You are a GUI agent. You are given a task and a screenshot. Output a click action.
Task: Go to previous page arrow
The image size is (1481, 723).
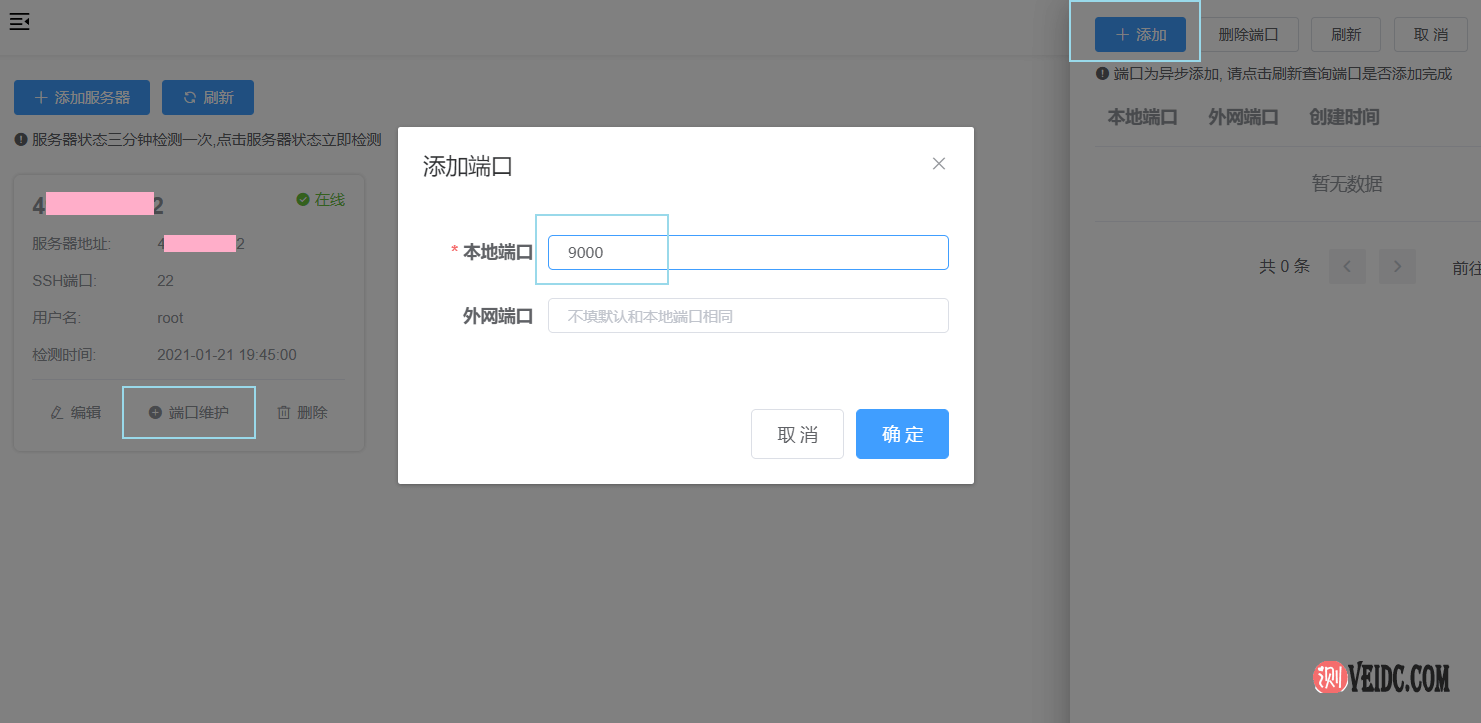click(1347, 267)
